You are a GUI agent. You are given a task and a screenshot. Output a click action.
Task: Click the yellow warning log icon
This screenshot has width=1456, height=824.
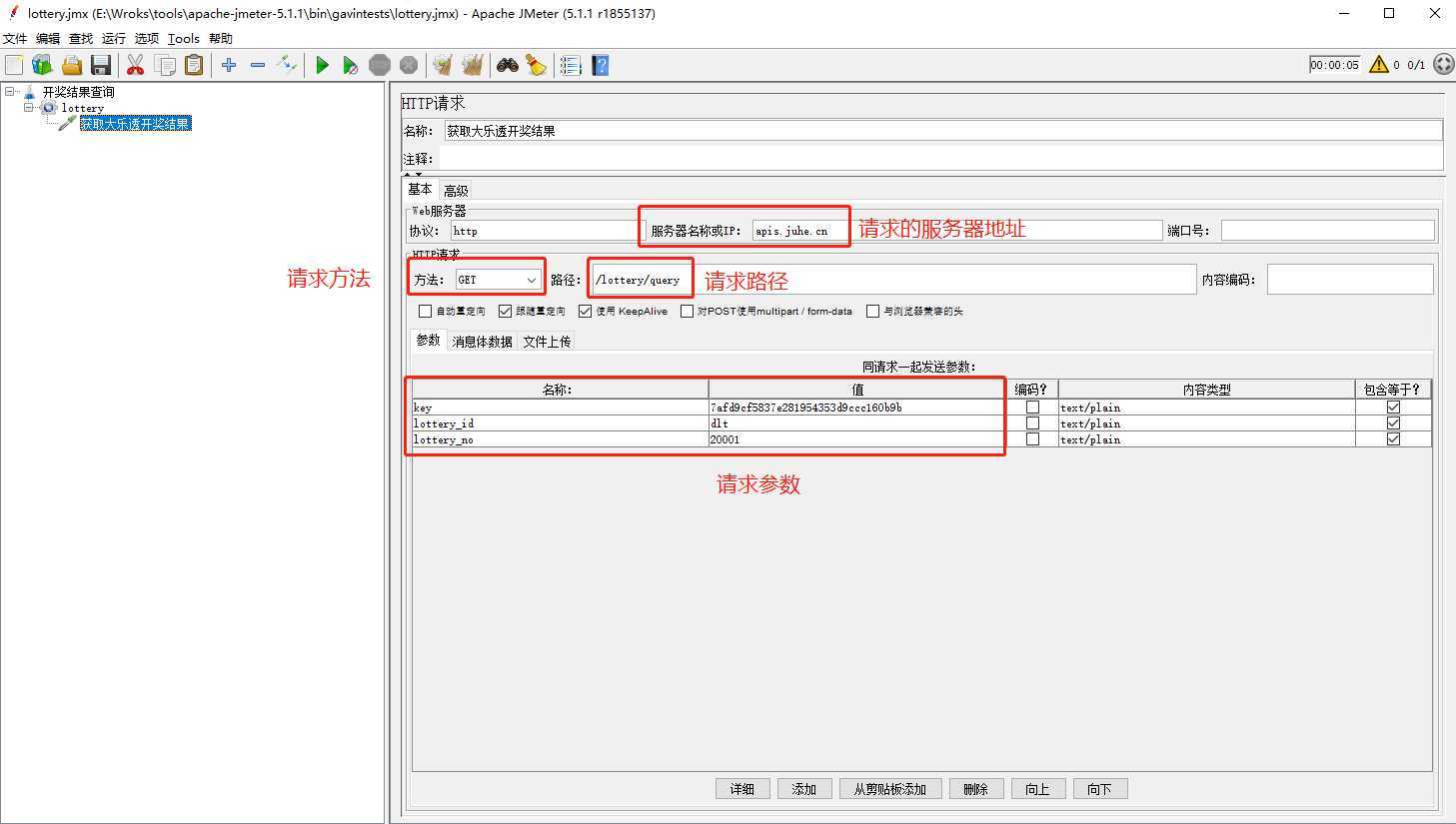click(x=1379, y=65)
